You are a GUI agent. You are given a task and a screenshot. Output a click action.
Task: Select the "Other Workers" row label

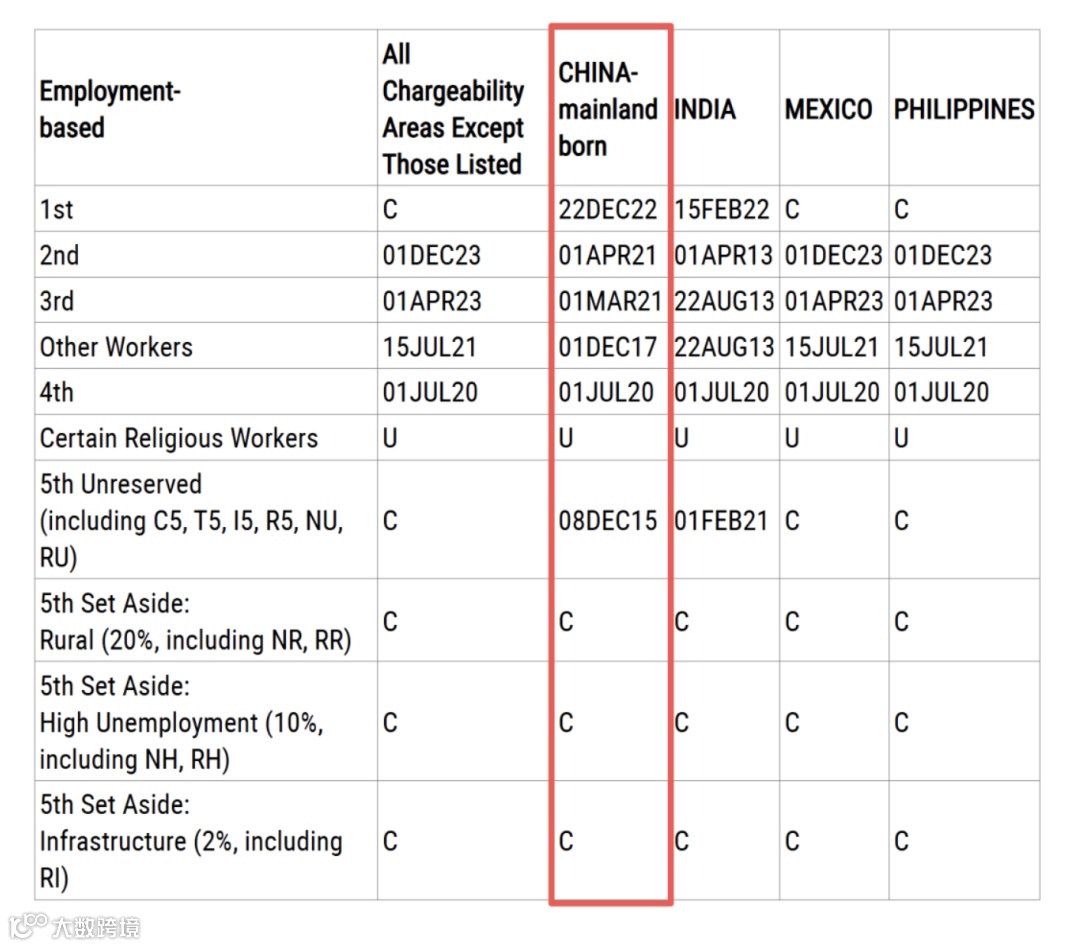click(116, 347)
